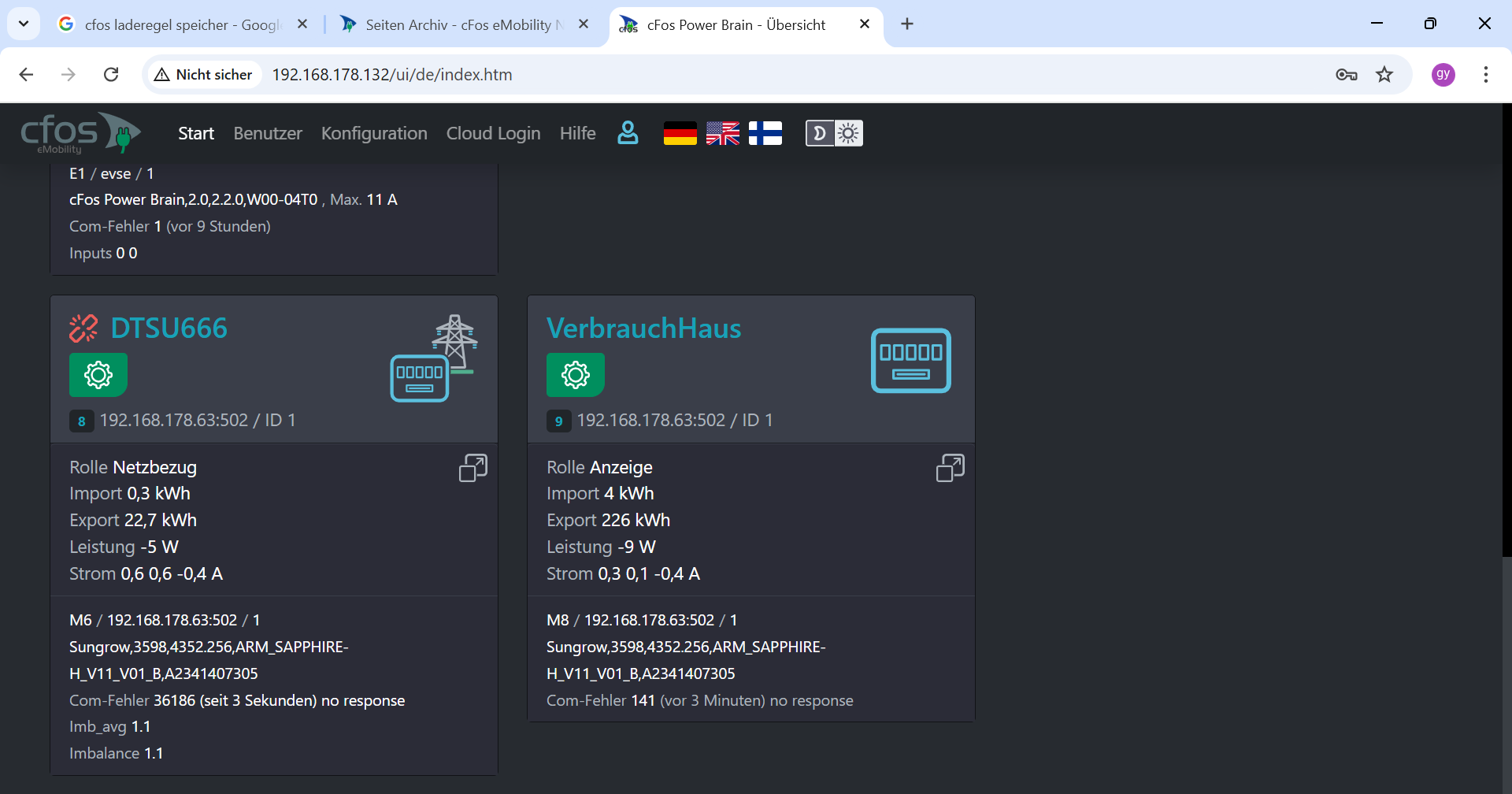Open Konfiguration menu item
The width and height of the screenshot is (1512, 794).
(x=374, y=133)
